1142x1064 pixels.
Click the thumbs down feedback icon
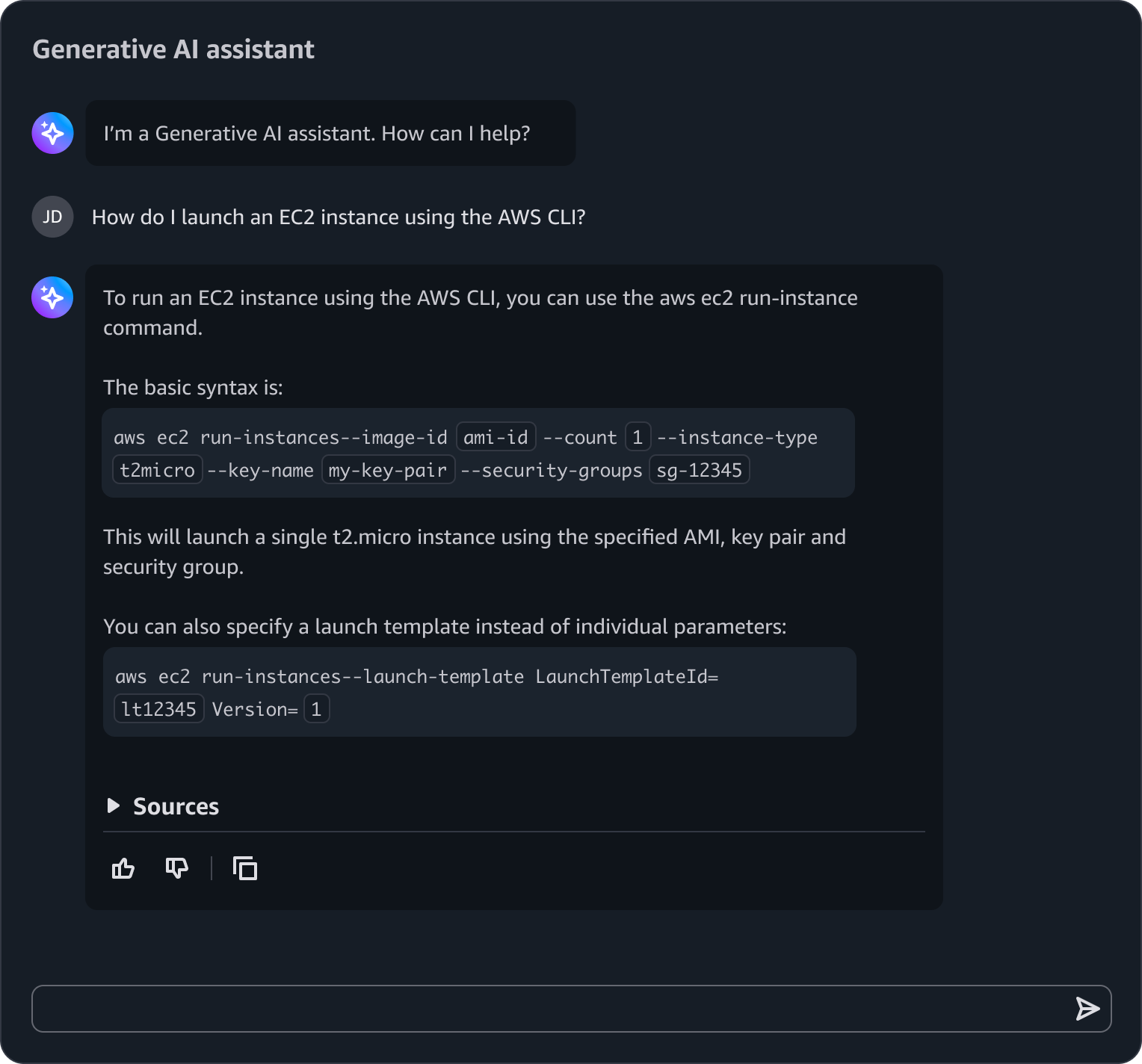pos(177,868)
